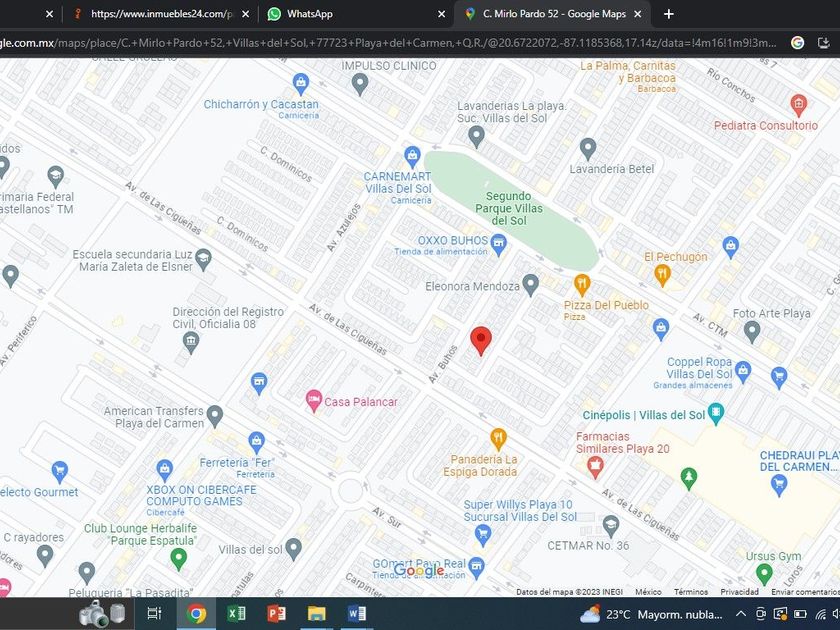Select the Lavanderia Betel location pin

click(588, 149)
